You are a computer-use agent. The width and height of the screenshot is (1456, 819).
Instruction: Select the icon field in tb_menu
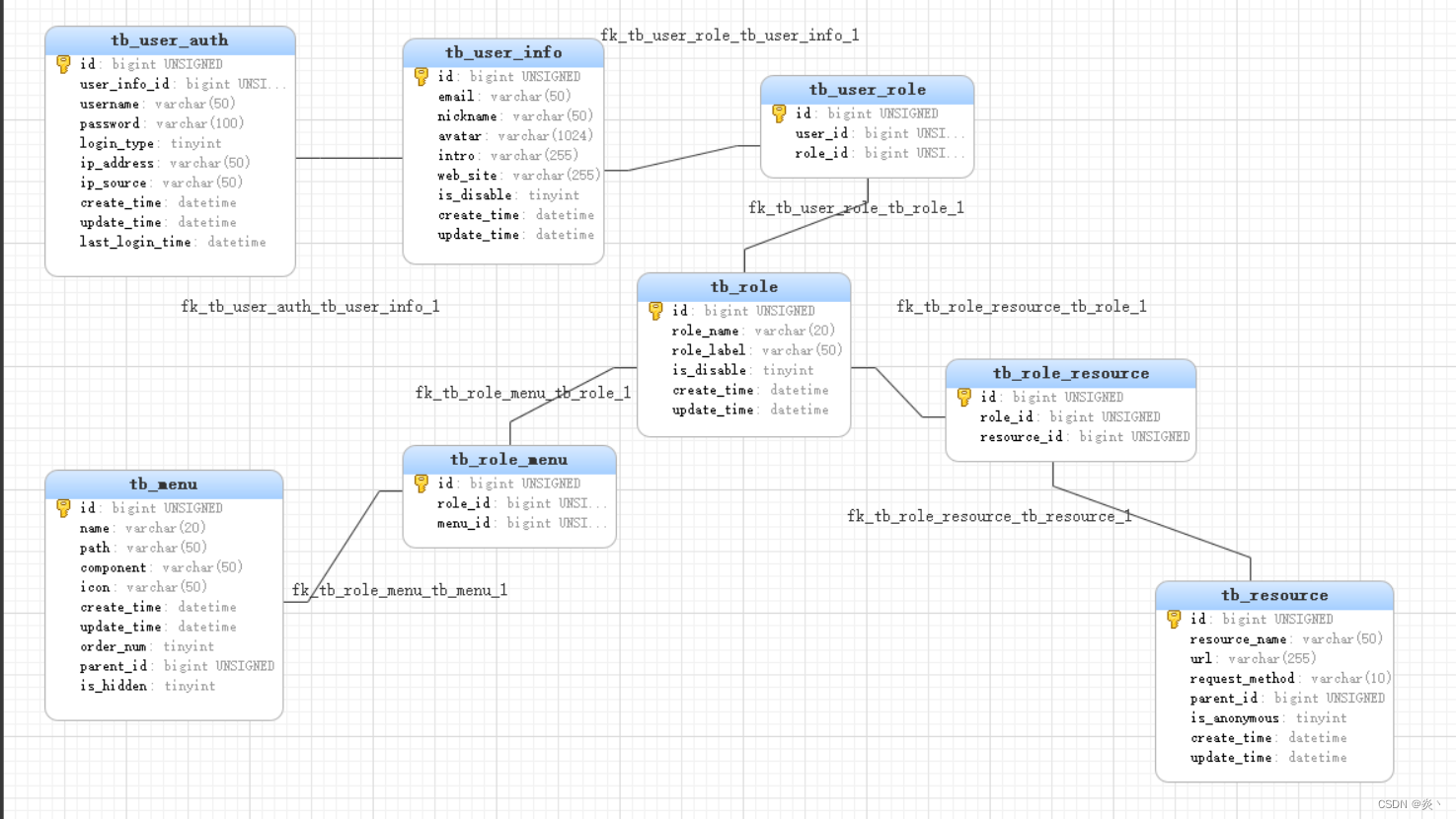[143, 587]
